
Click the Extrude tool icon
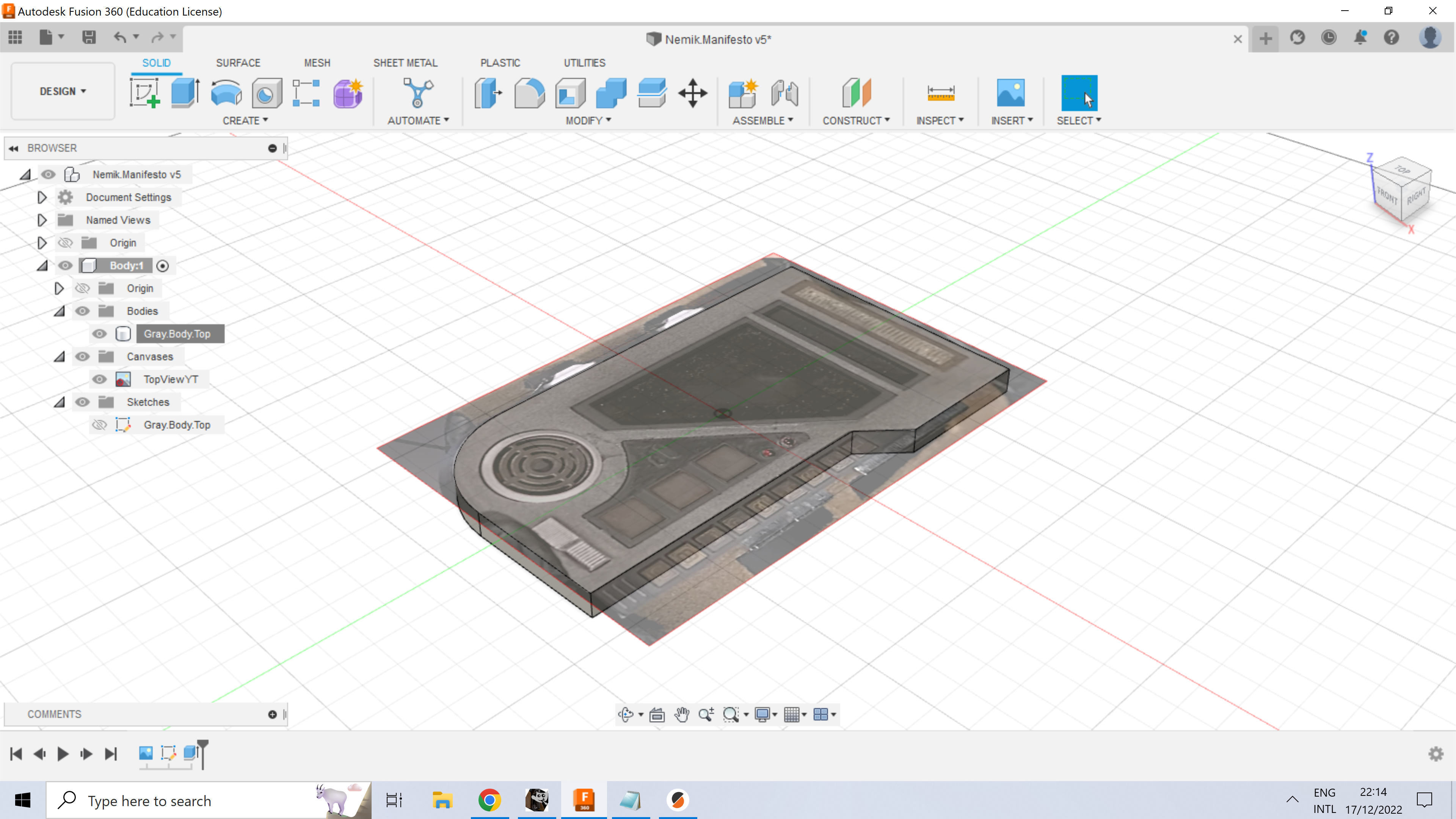click(185, 93)
